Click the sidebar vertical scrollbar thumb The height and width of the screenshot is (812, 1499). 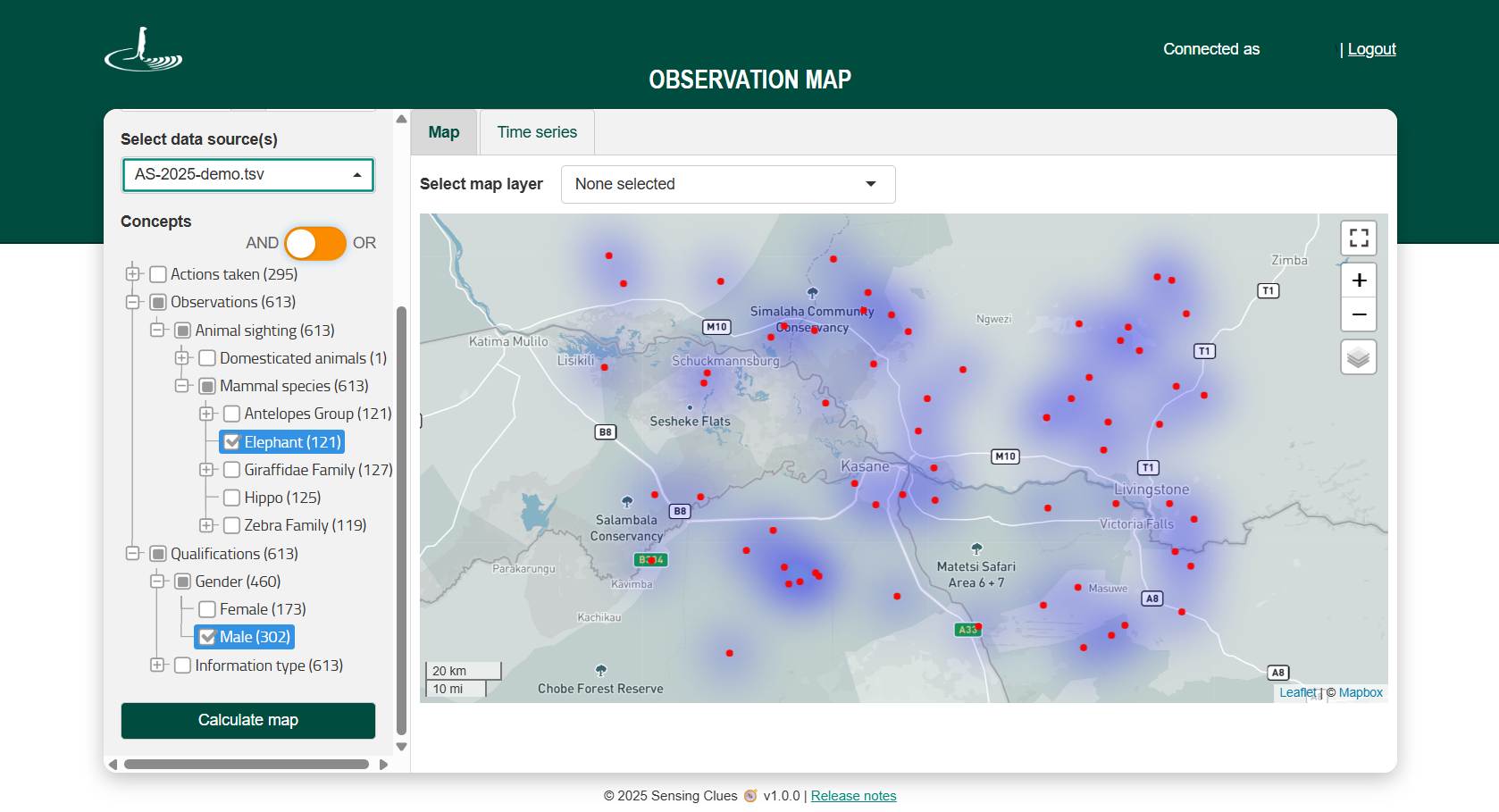[x=401, y=521]
